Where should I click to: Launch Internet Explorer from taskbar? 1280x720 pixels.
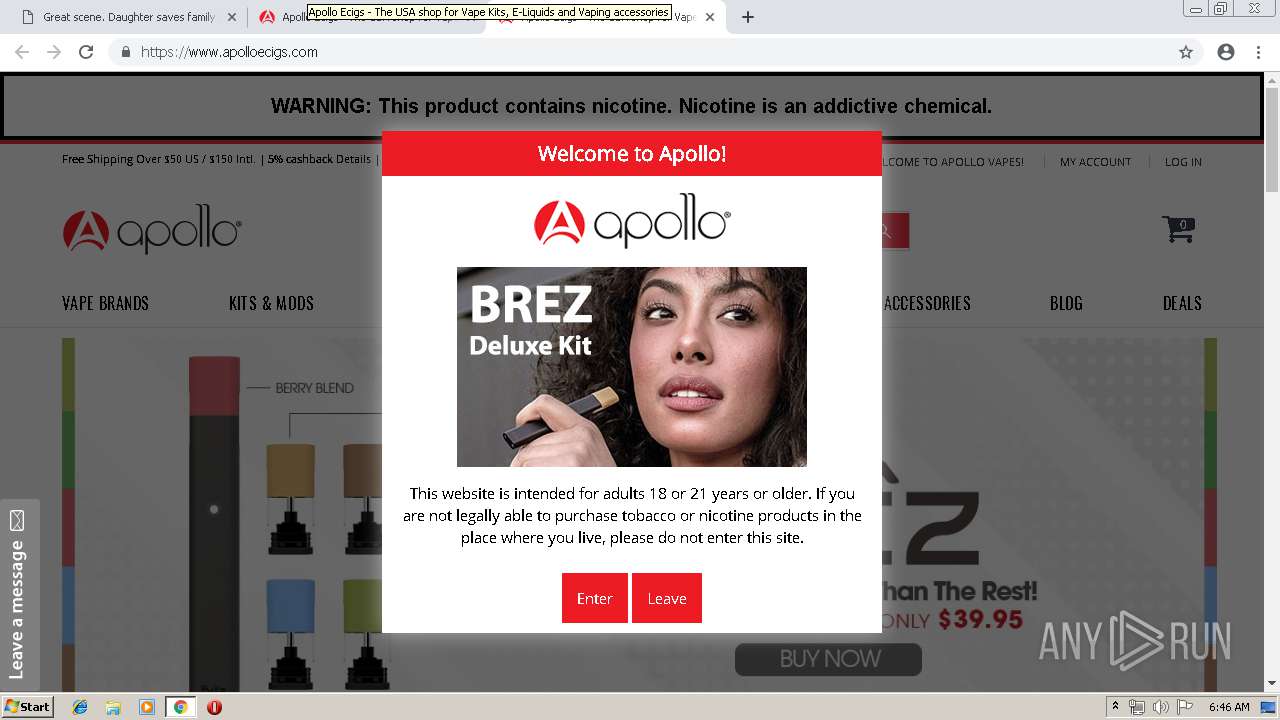(x=80, y=707)
